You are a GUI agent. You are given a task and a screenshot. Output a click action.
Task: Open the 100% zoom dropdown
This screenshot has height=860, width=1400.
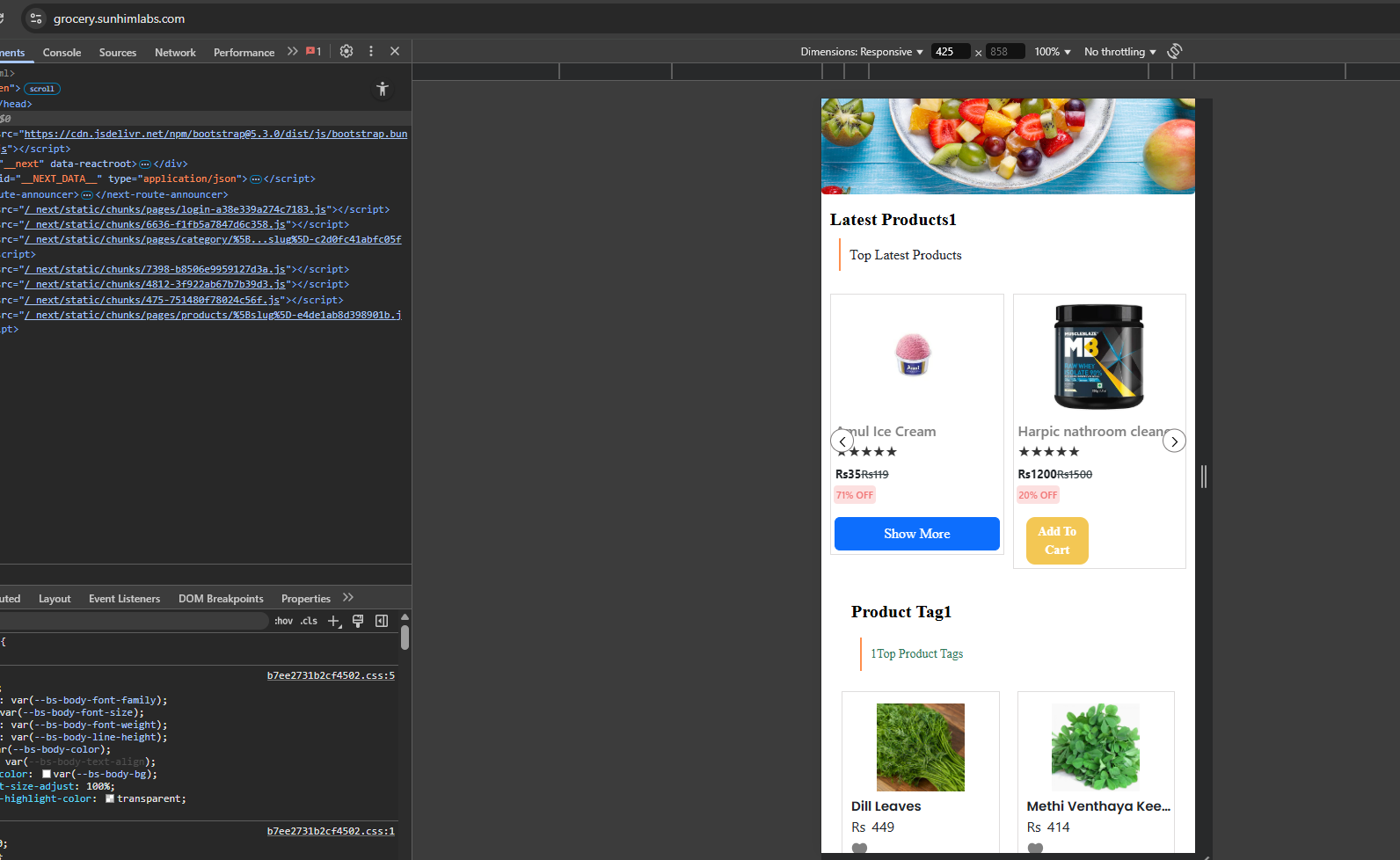point(1053,52)
